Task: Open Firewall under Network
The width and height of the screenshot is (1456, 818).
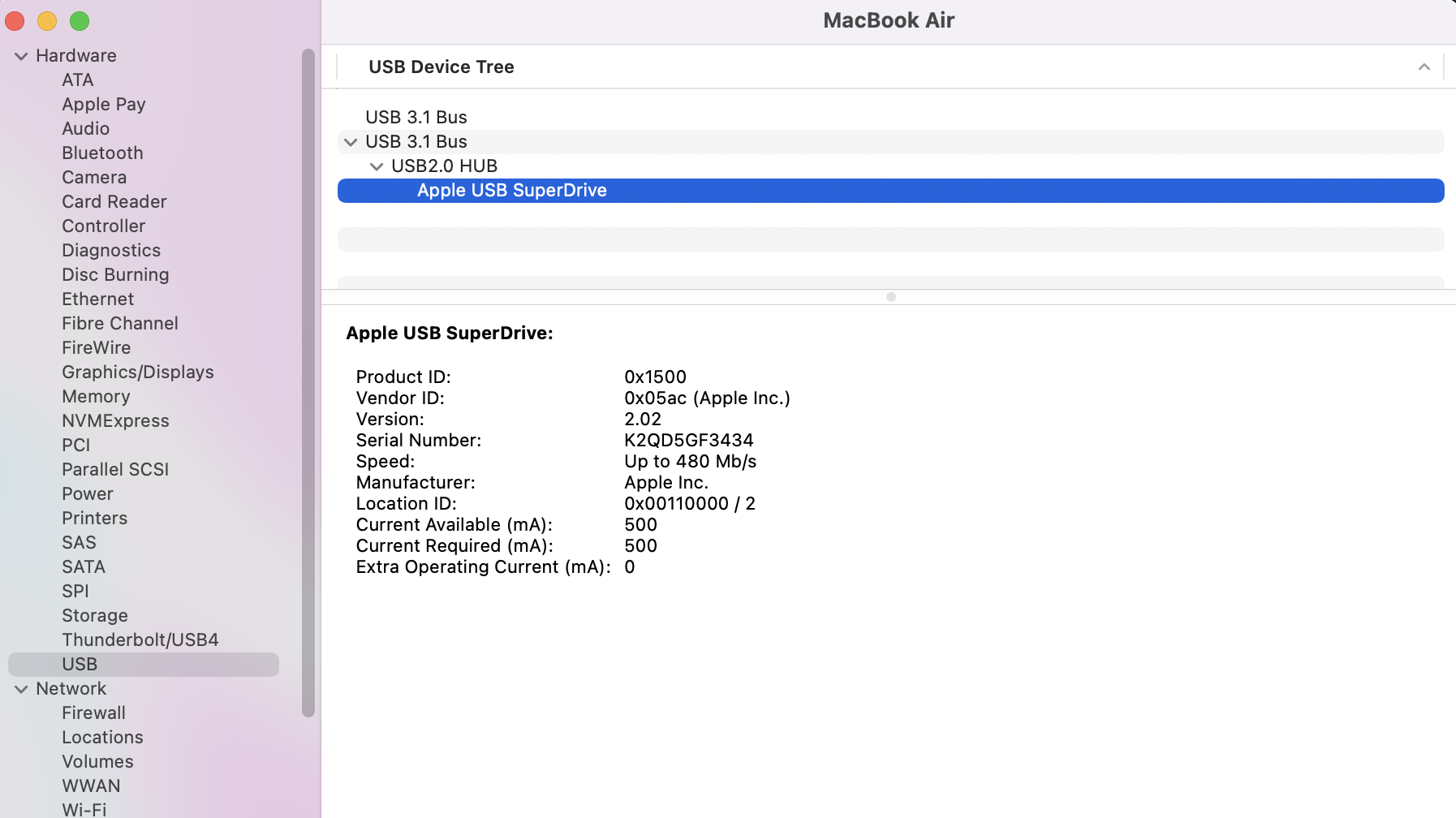Action: point(94,713)
